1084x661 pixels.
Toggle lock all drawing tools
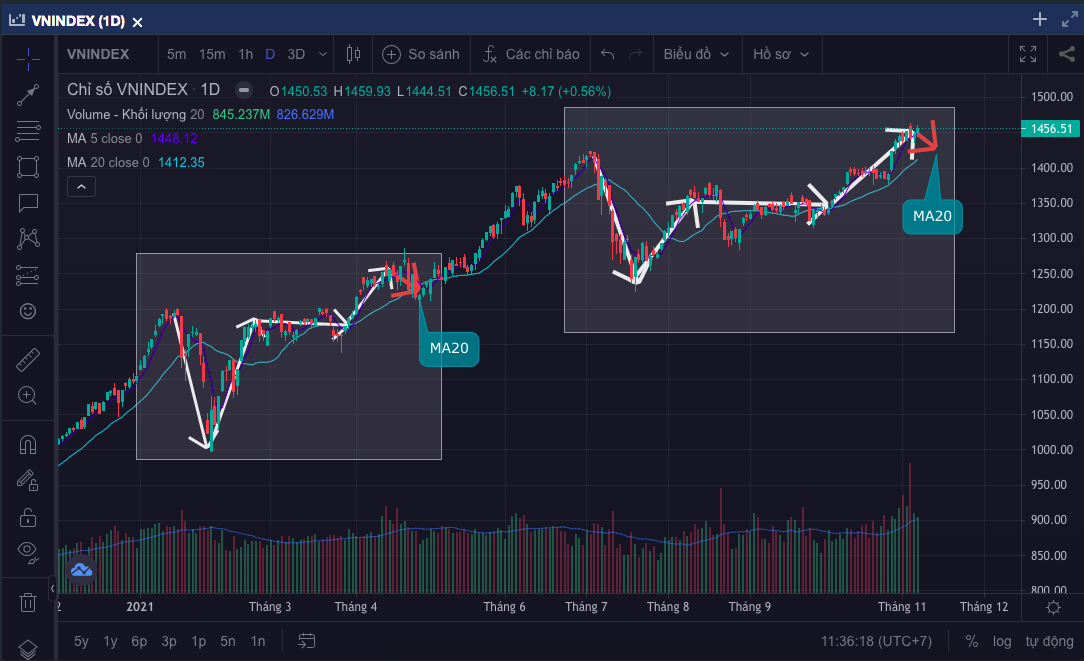pyautogui.click(x=28, y=517)
